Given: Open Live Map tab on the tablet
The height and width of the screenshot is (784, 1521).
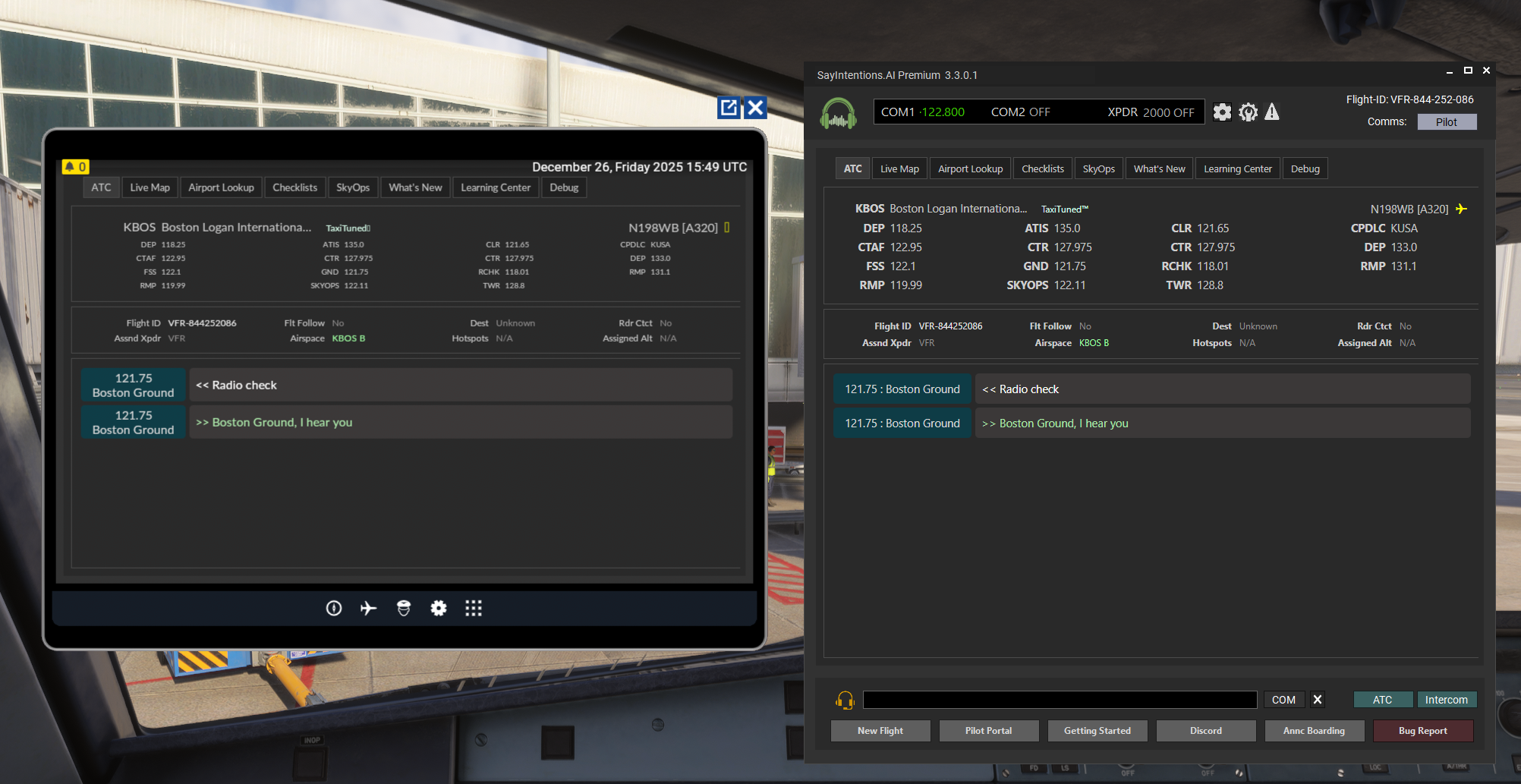Looking at the screenshot, I should pyautogui.click(x=150, y=187).
